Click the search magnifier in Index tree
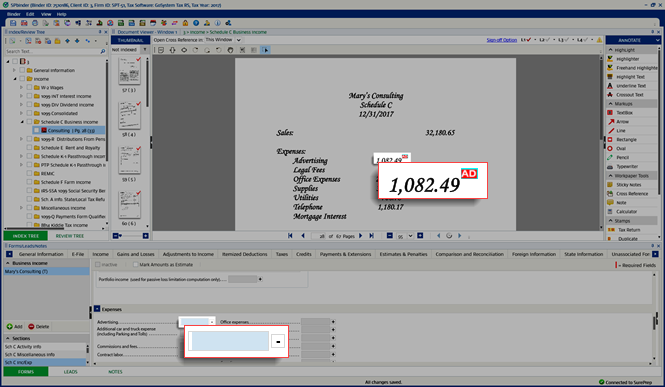Viewport: 665px width, 387px height. pyautogui.click(x=103, y=51)
